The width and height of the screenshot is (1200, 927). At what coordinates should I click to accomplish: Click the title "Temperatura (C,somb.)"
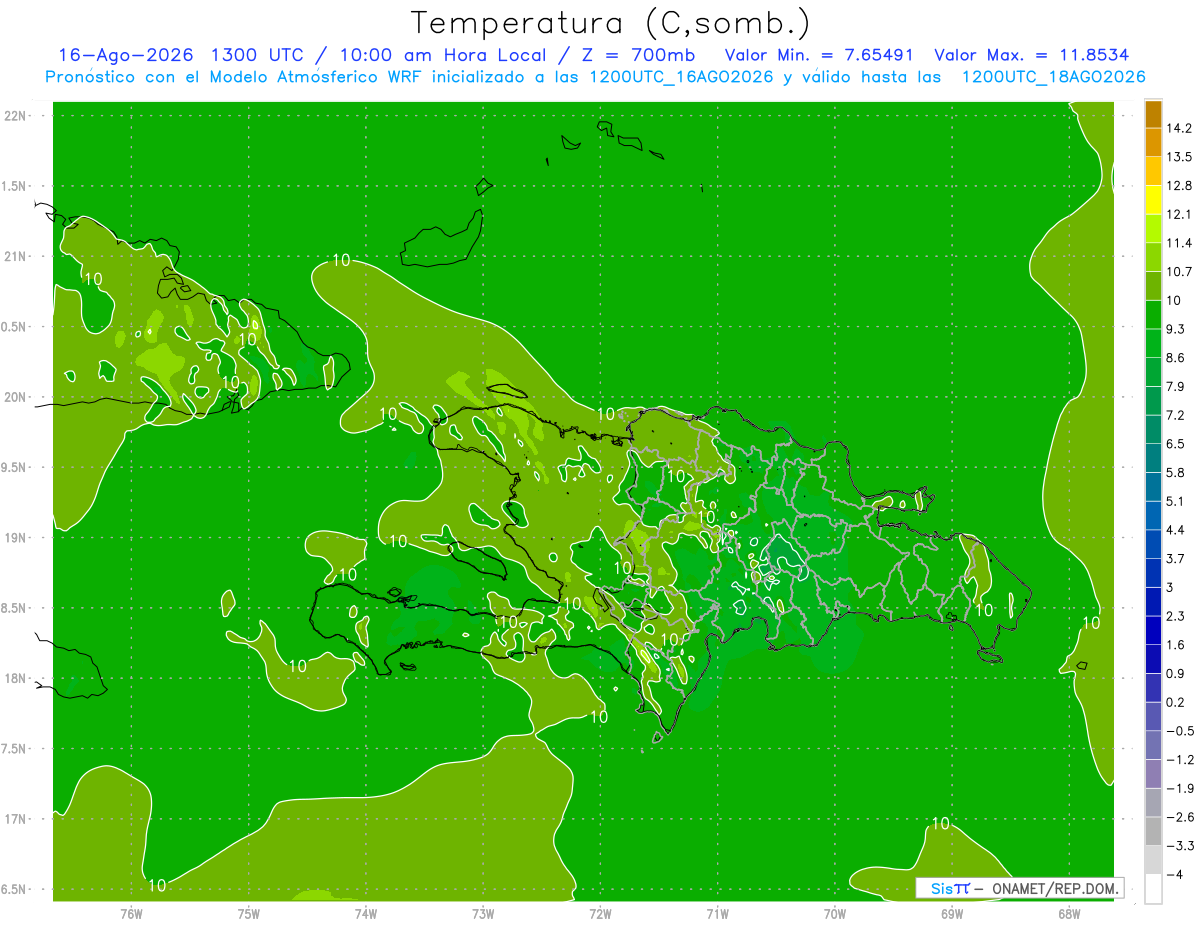tap(611, 22)
